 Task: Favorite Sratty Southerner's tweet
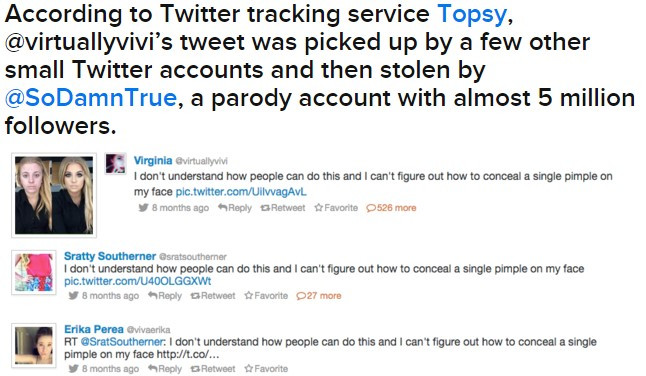pos(266,296)
